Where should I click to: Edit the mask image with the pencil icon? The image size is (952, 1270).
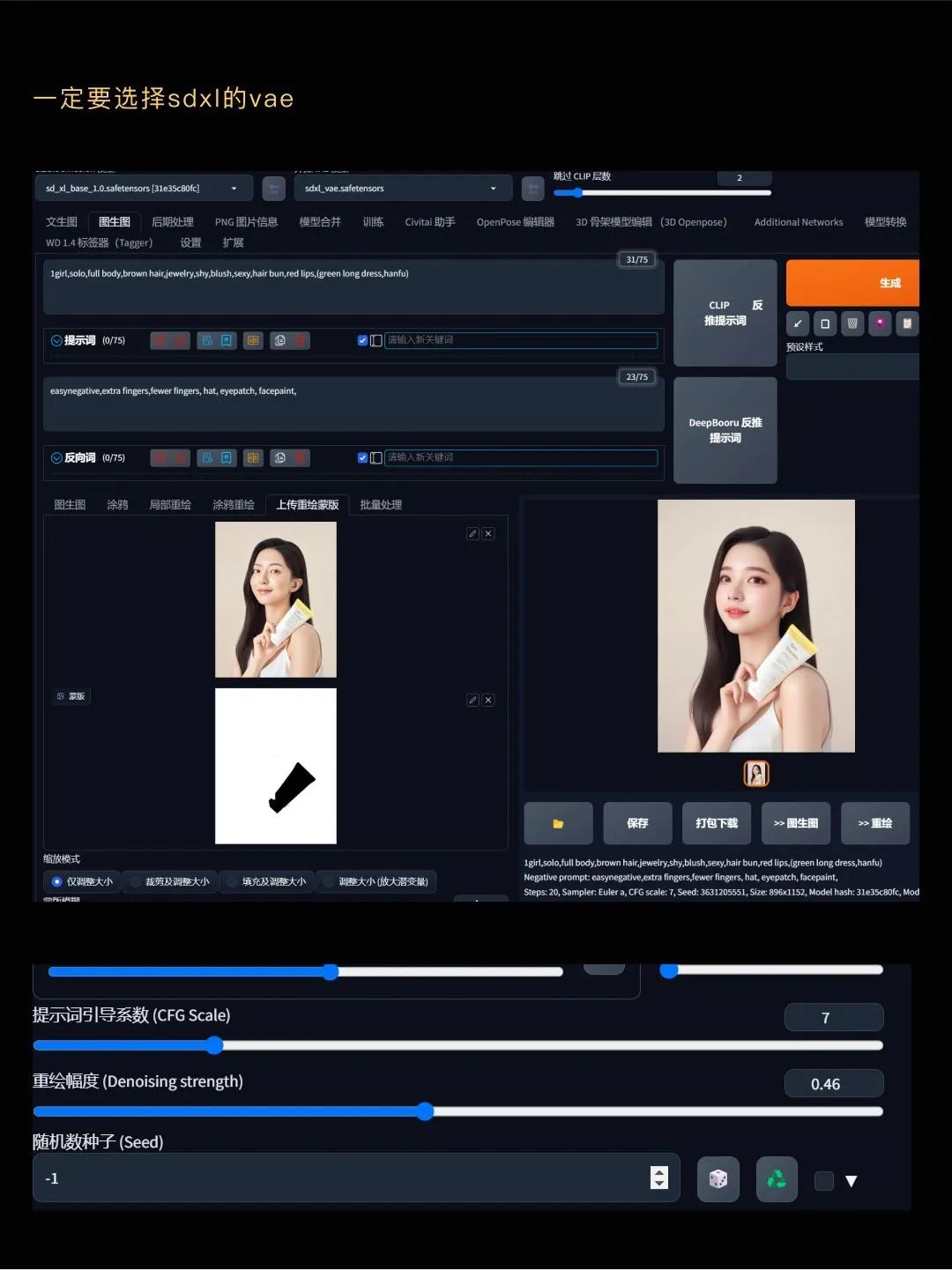pos(472,700)
